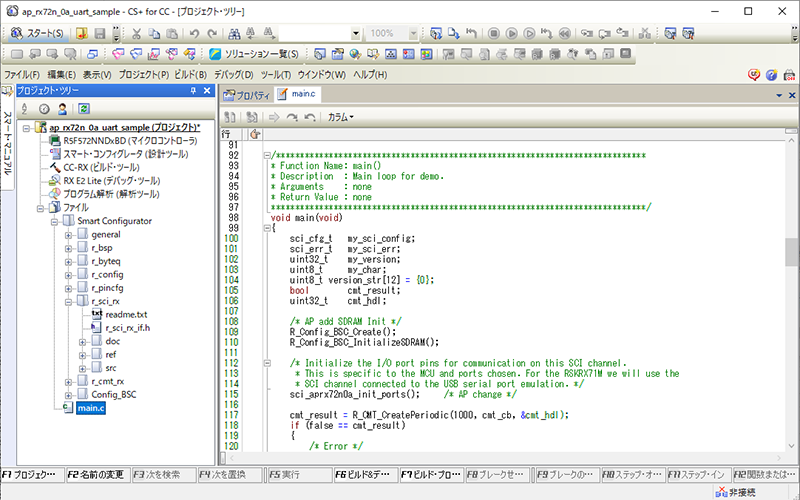Collapse main function body at line 99
This screenshot has height=500, width=800.
pos(267,228)
